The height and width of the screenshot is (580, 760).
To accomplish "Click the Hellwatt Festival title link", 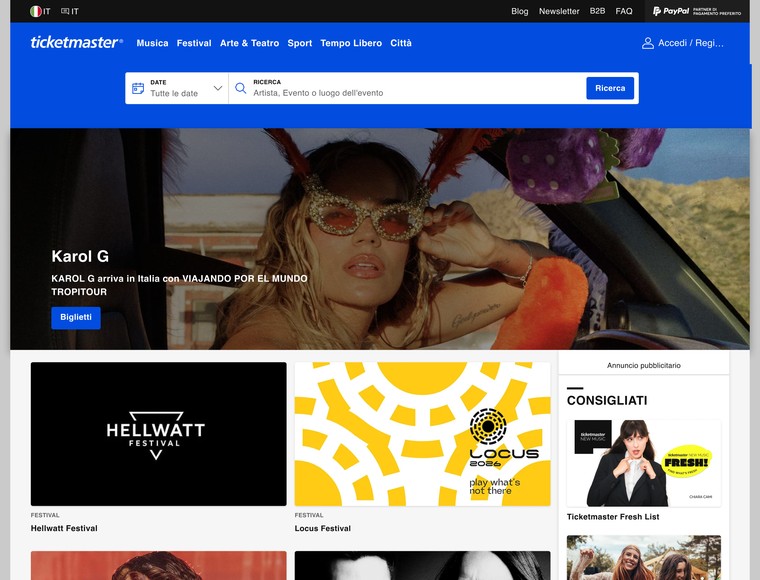I will [64, 528].
